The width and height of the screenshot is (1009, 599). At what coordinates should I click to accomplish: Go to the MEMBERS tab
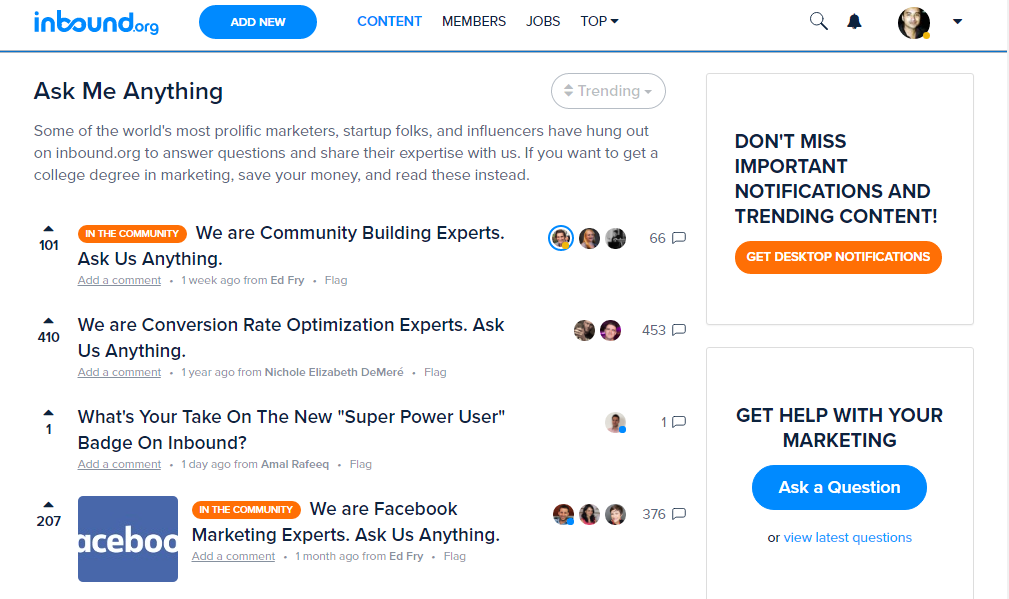474,21
